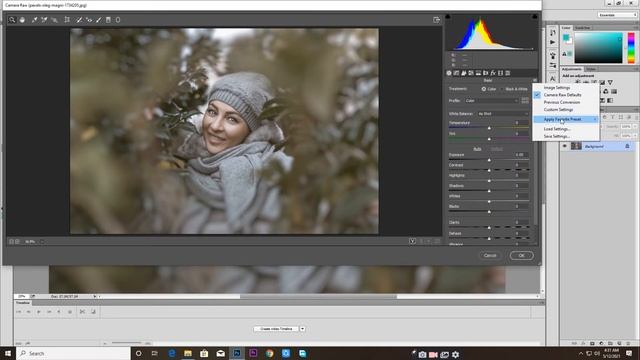This screenshot has height=360, width=640.
Task: Open File Explorer from the taskbar
Action: (x=188, y=353)
